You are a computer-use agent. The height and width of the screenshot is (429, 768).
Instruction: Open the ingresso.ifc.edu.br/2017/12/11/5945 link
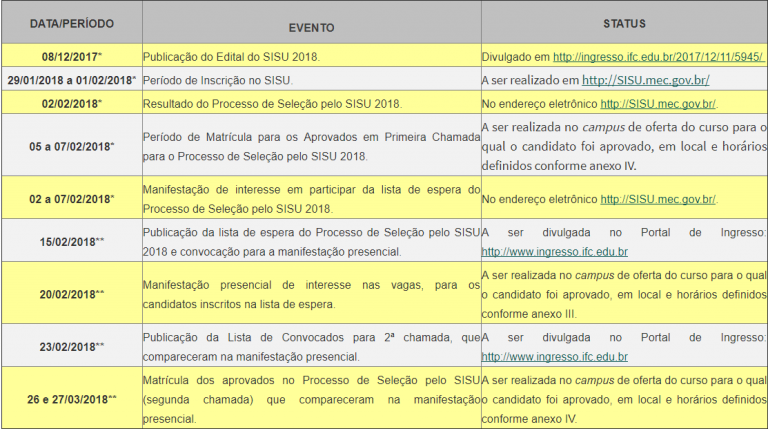tap(658, 57)
